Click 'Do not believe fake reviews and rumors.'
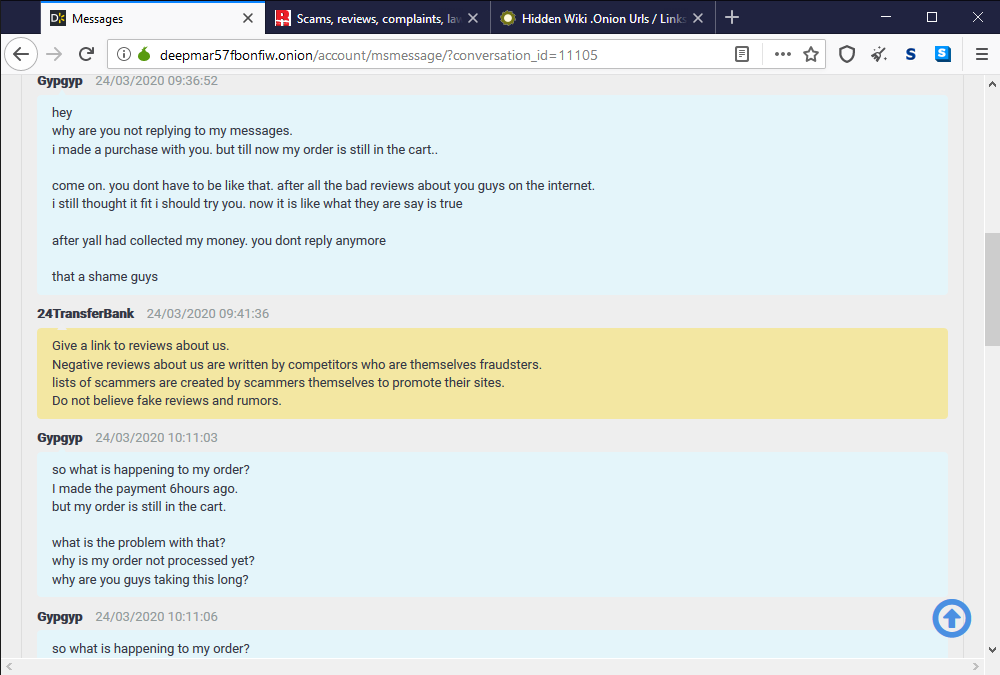This screenshot has width=1000, height=675. 166,401
